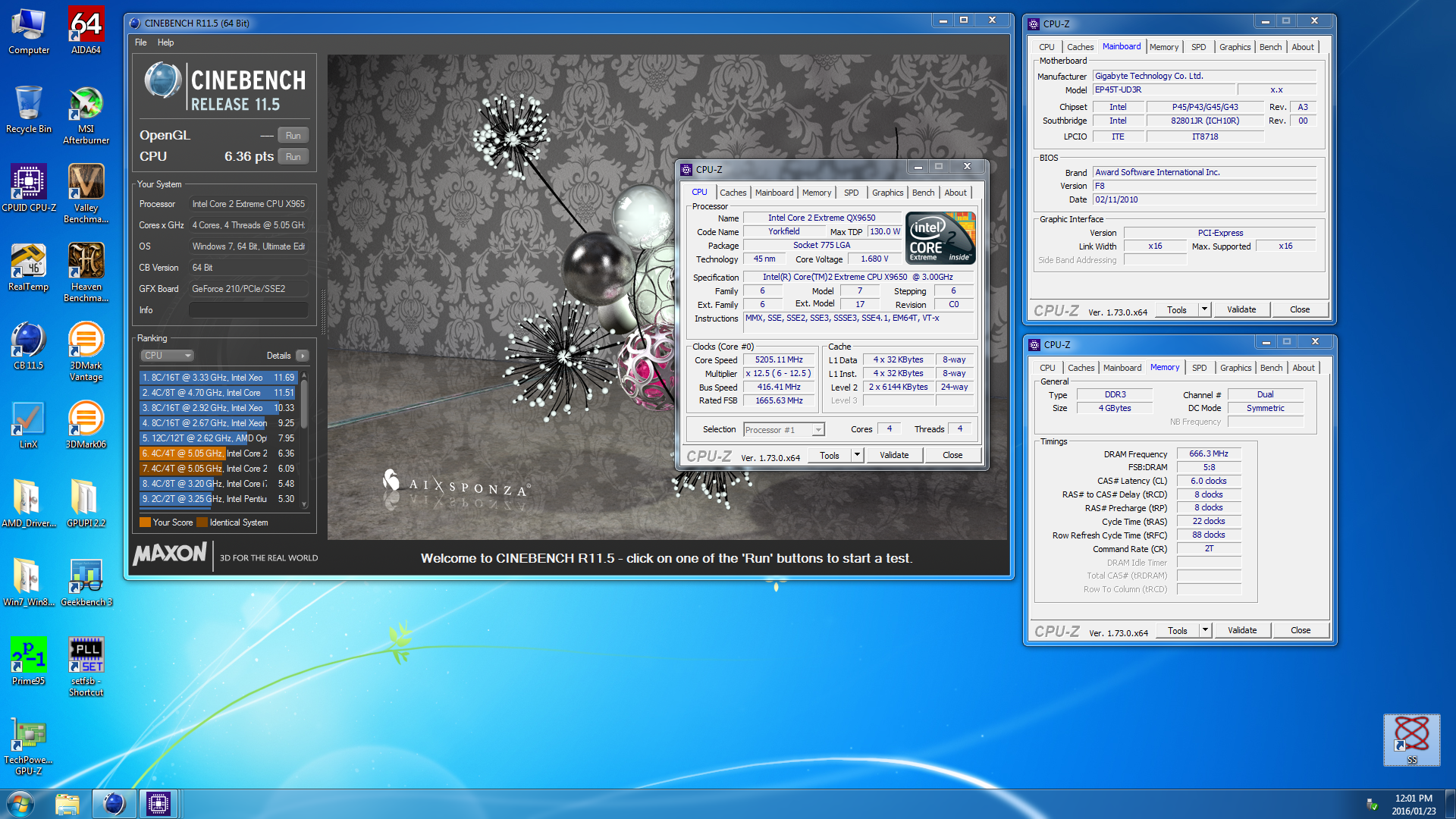Click the Cinebench ranking list scrollbar
This screenshot has width=1456, height=819.
click(304, 440)
